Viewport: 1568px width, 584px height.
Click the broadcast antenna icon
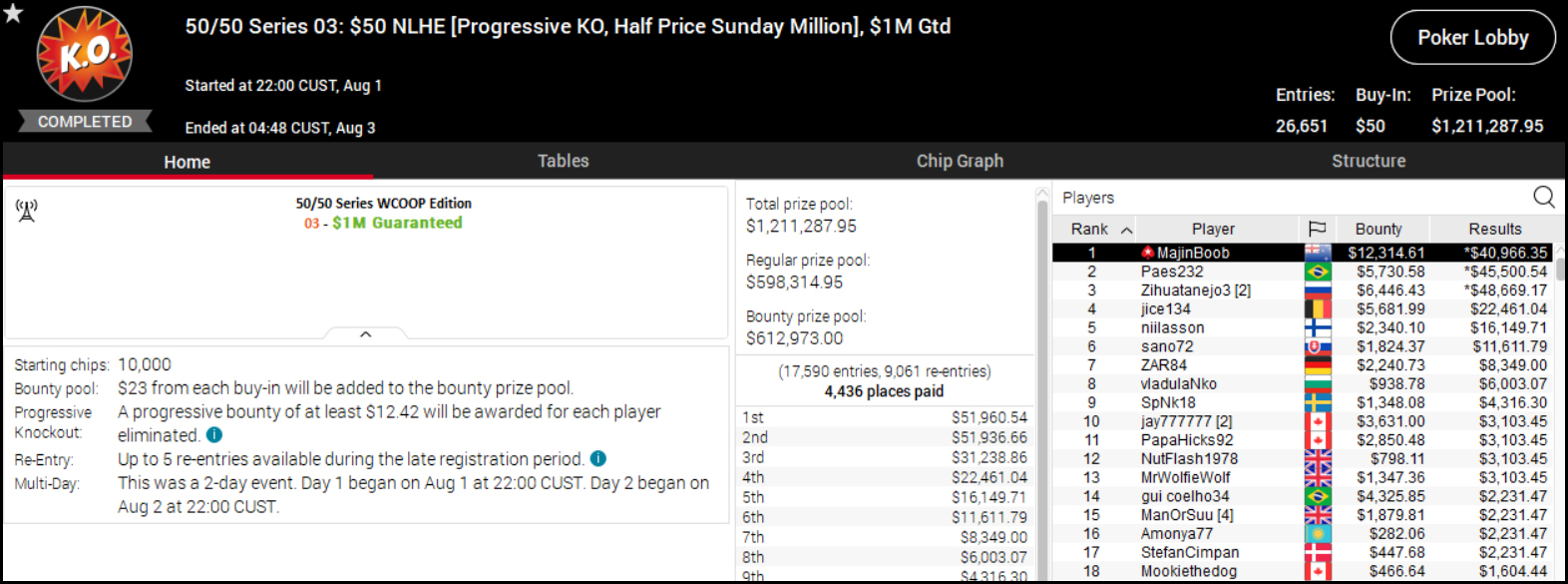click(27, 210)
